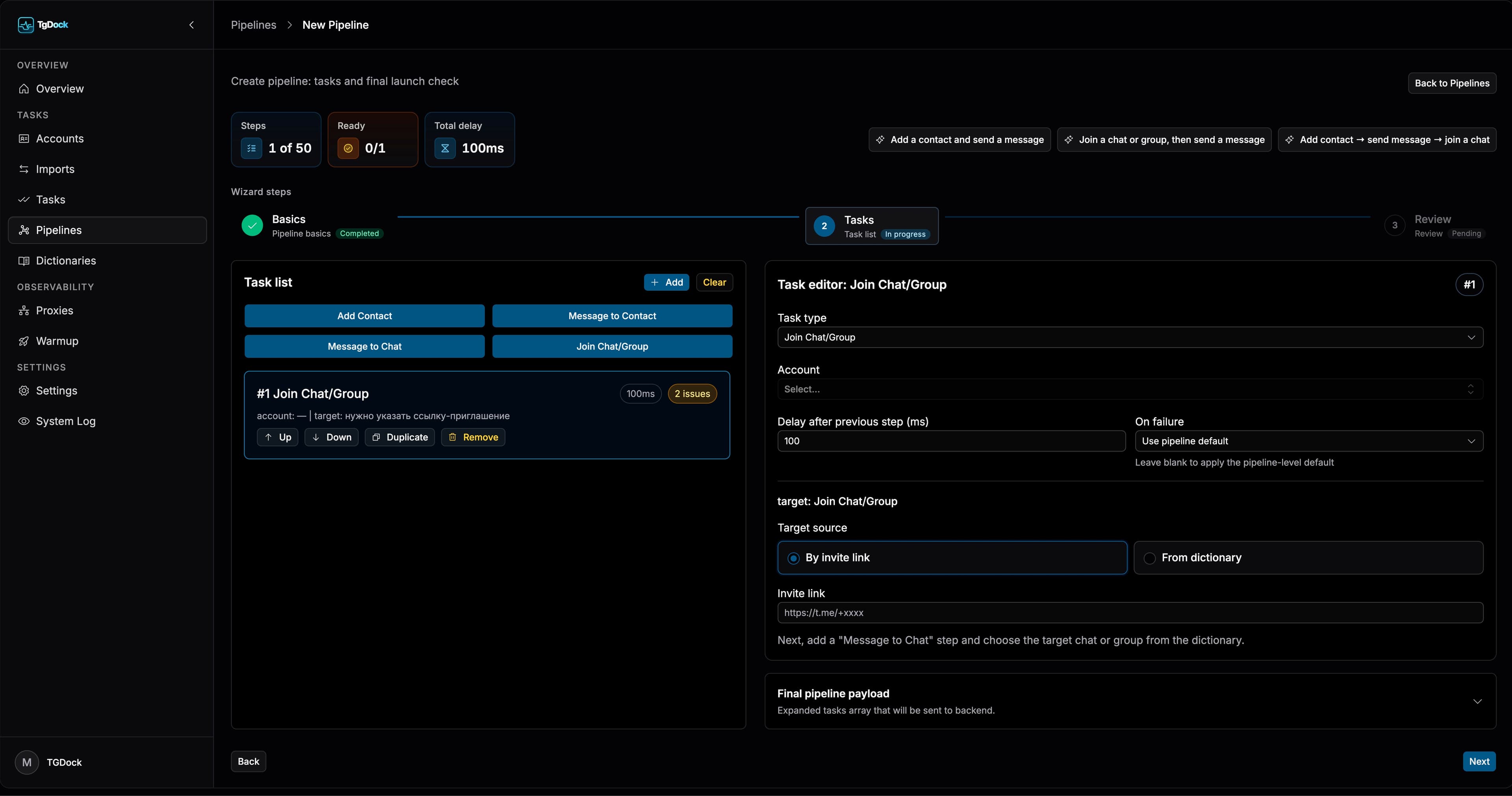This screenshot has width=1512, height=796.
Task: Click the Back button
Action: (248, 761)
